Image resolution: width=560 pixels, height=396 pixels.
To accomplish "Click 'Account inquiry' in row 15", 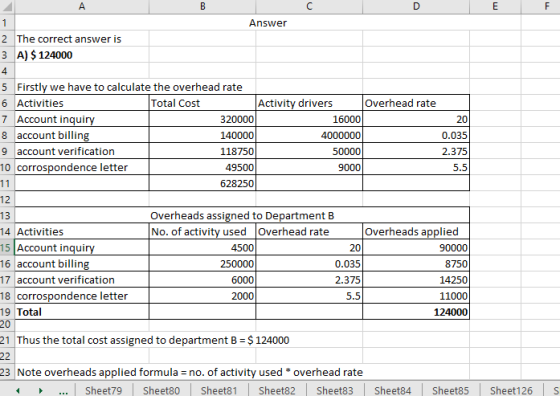I will click(x=82, y=248).
